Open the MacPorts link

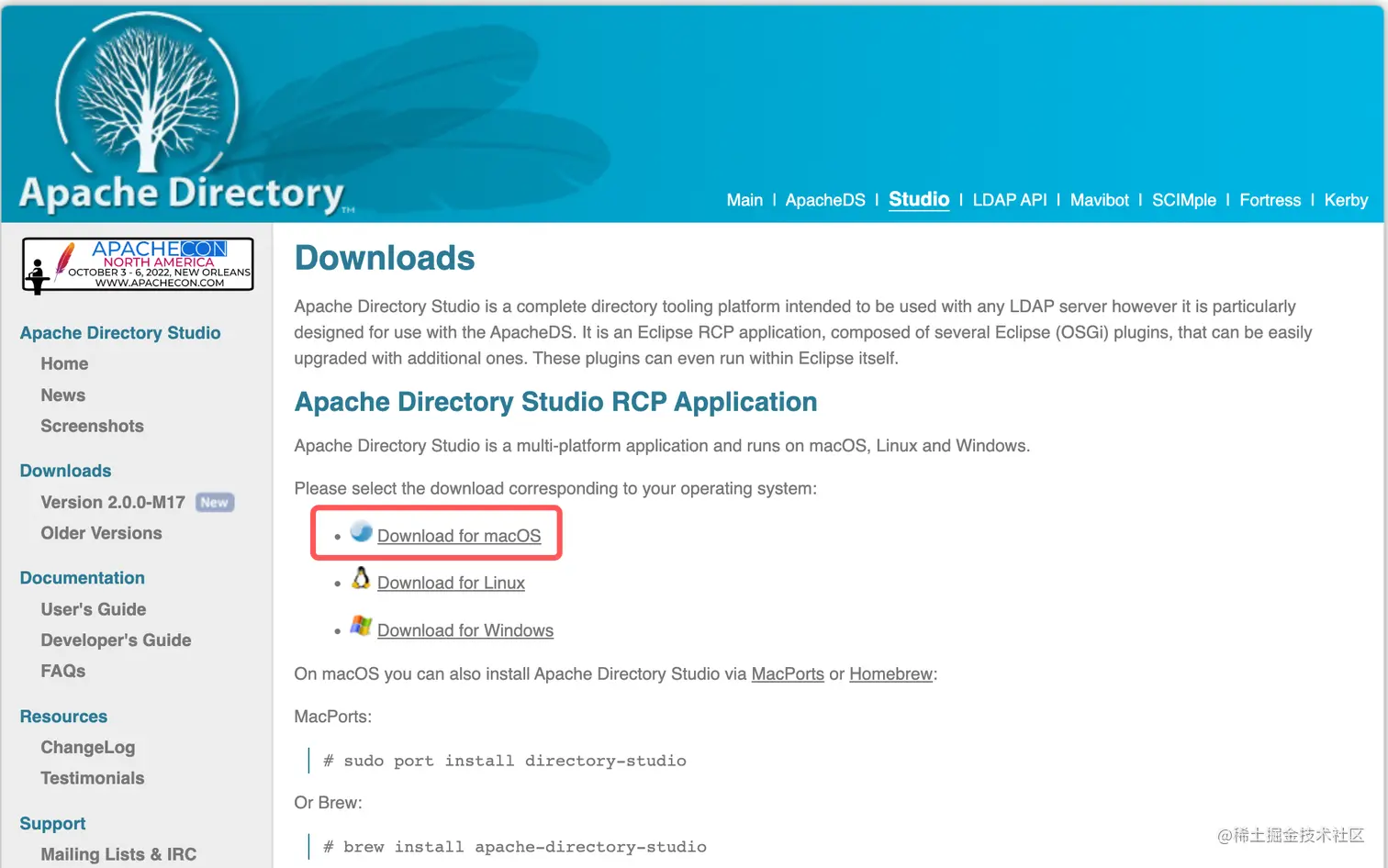click(x=788, y=673)
